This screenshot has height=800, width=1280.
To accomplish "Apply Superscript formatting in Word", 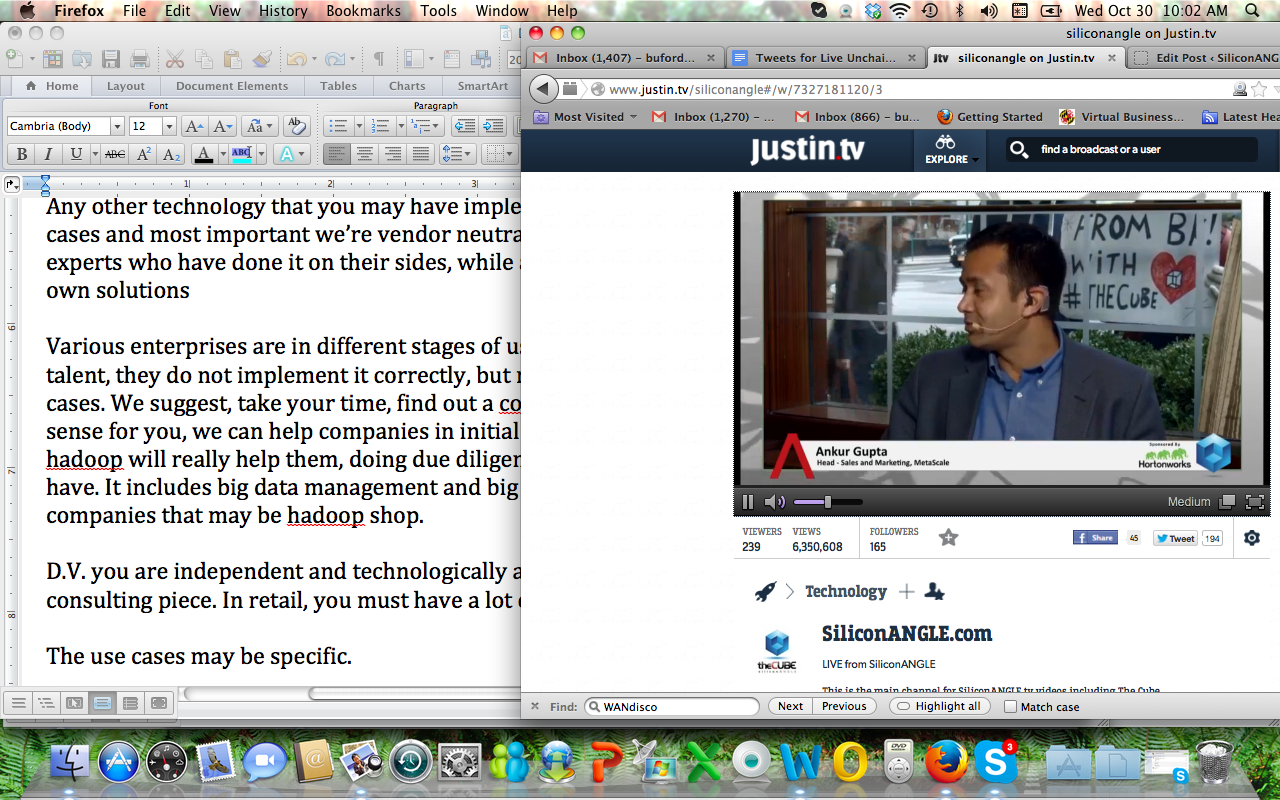I will [x=144, y=154].
